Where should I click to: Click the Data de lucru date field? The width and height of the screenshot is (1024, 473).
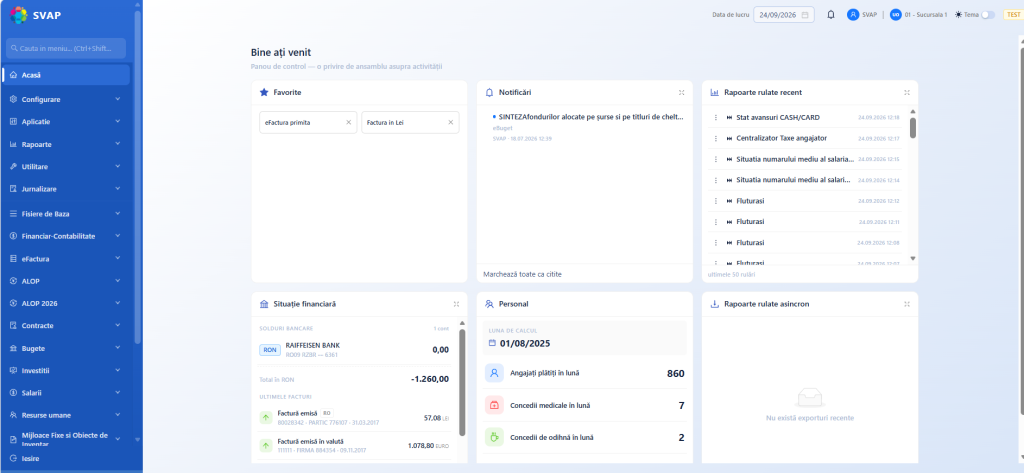784,14
